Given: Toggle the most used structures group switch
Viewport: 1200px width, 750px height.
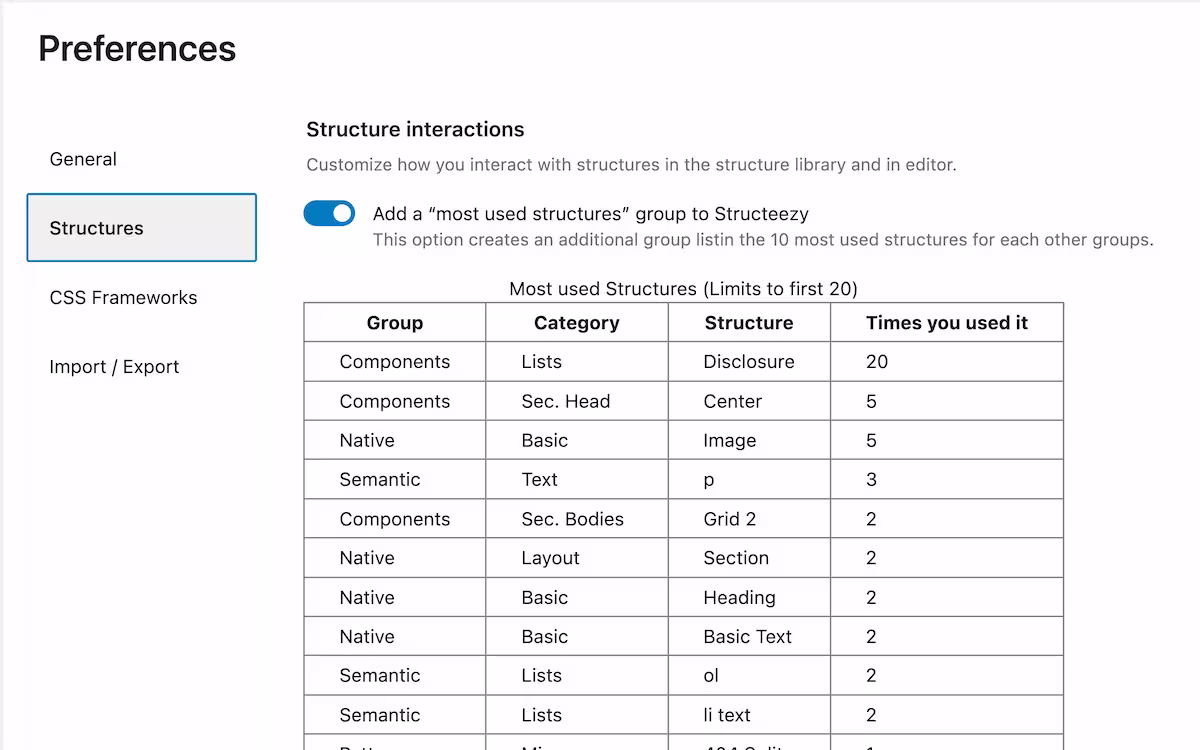Looking at the screenshot, I should (329, 213).
